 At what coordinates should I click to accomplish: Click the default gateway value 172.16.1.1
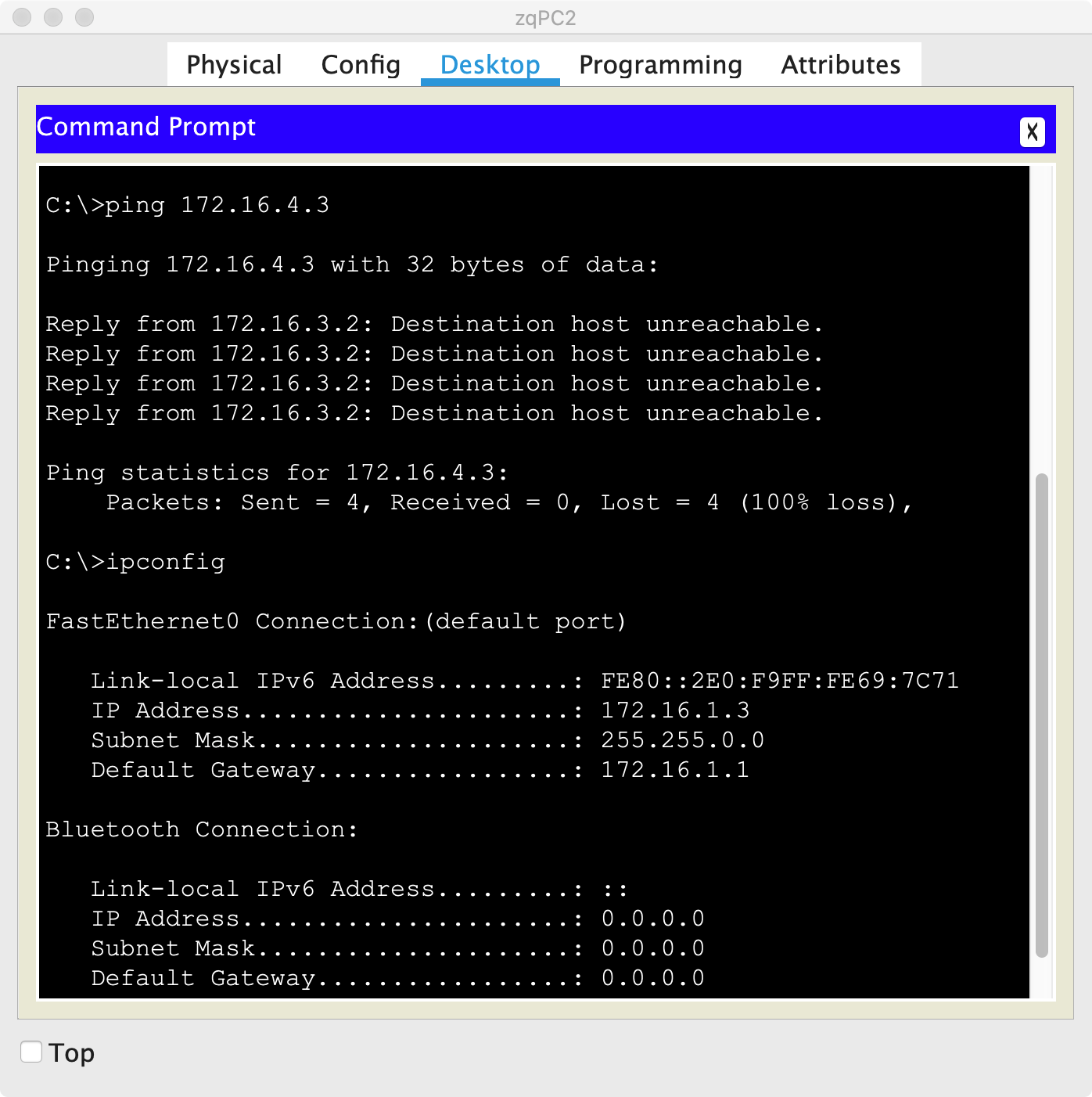point(675,770)
